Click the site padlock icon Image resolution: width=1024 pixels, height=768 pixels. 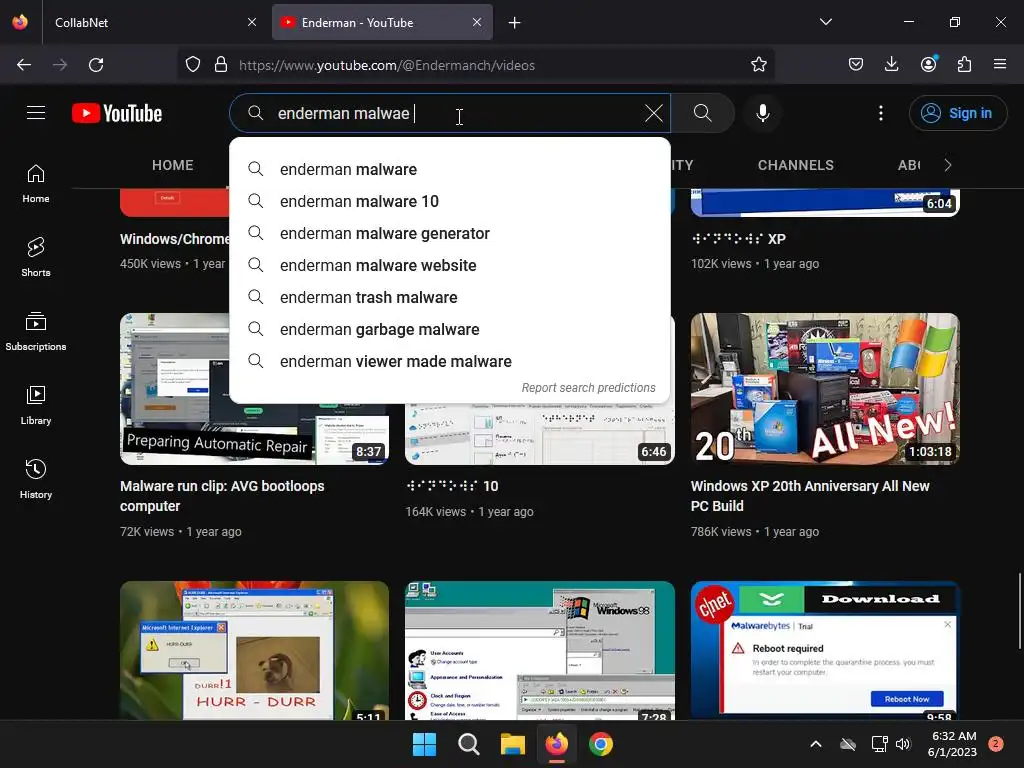(221, 65)
